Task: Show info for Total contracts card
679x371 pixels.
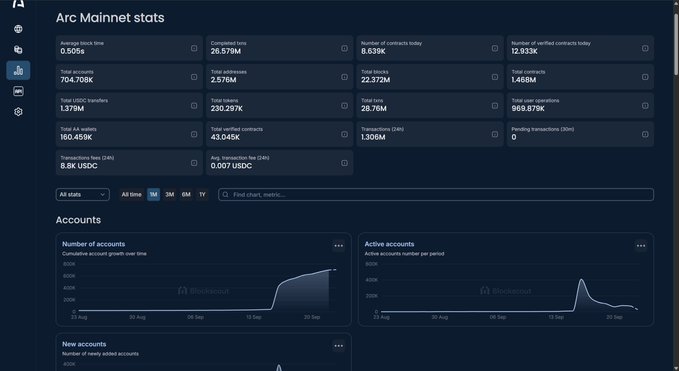Action: (x=645, y=77)
